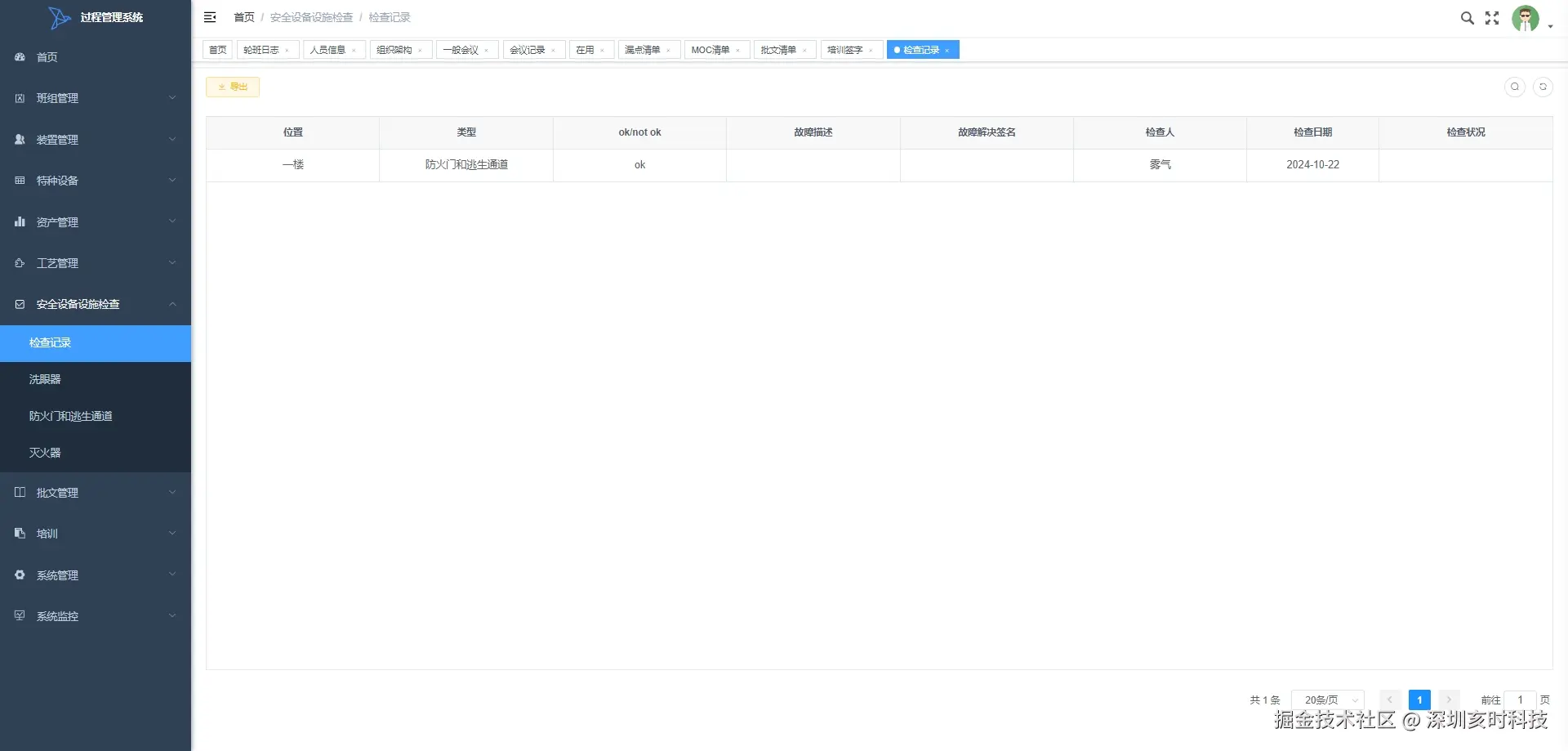Viewport: 1568px width, 751px height.
Task: Select the 一楼 cell in the table
Action: 293,165
